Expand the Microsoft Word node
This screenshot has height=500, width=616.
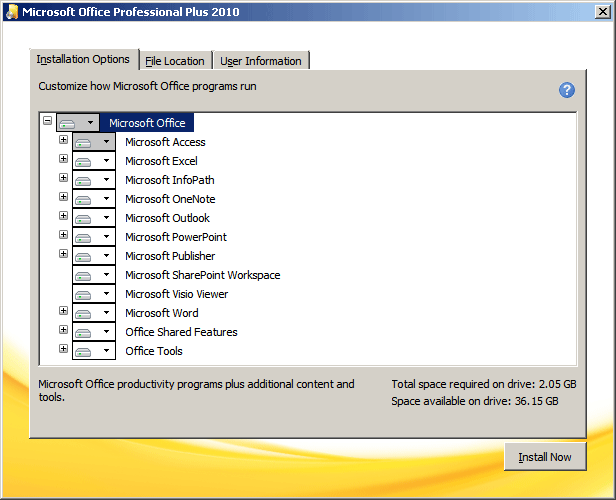pos(63,310)
